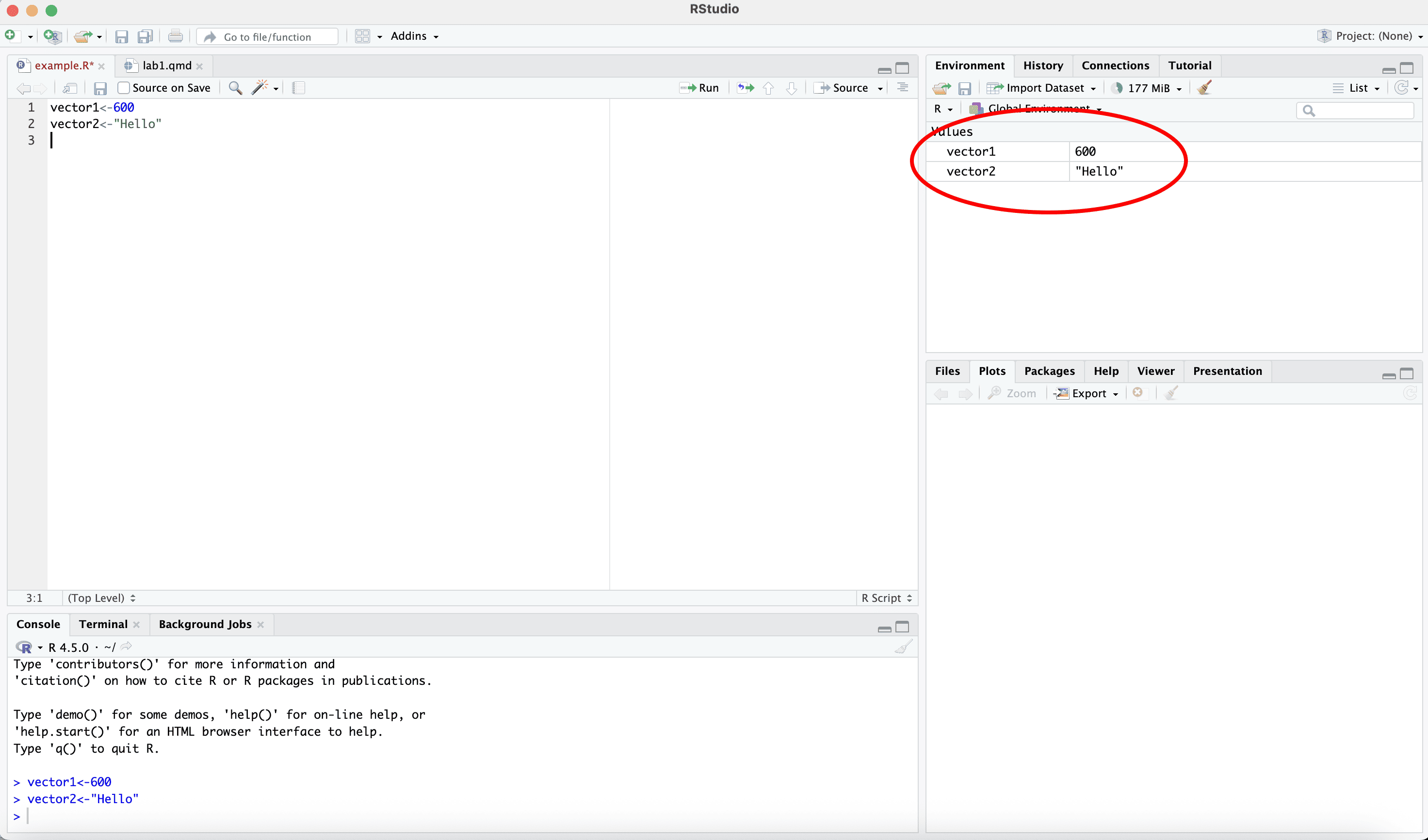
Task: Click the Source button in editor toolbar
Action: pyautogui.click(x=842, y=88)
